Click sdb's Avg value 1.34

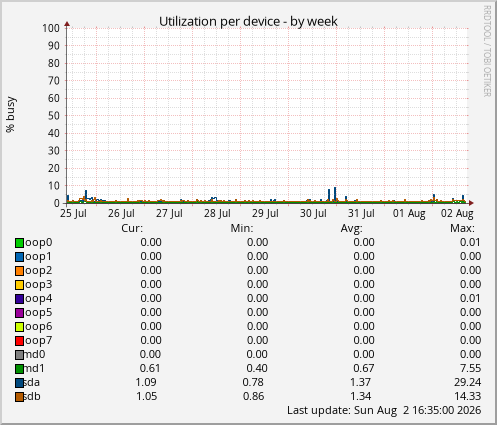pyautogui.click(x=360, y=396)
